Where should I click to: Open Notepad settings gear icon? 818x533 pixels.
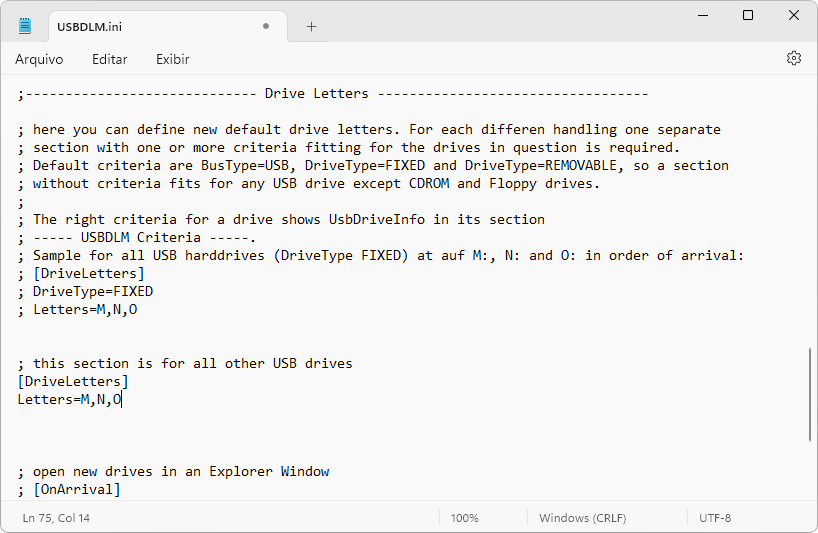tap(793, 58)
